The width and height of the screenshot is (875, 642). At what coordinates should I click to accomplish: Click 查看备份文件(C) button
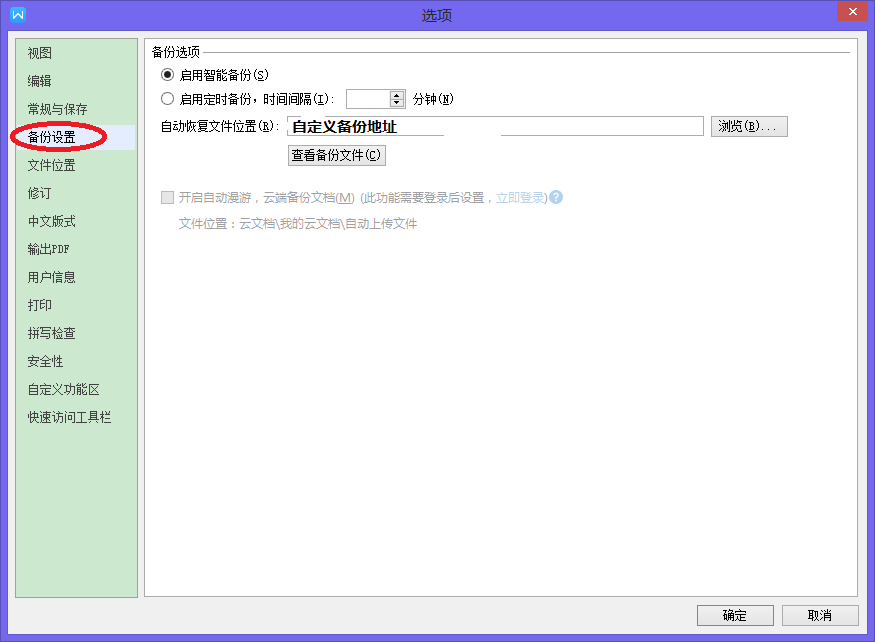coord(336,155)
